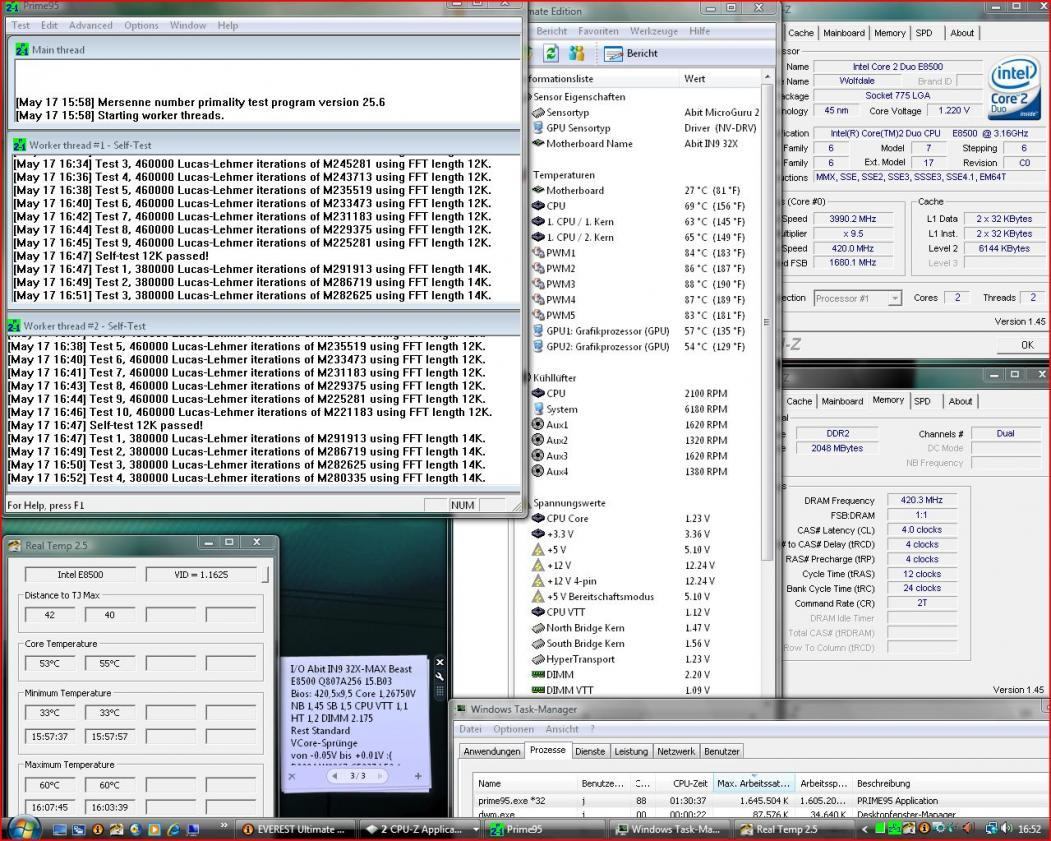Select the prime95.exe *32 process row
The height and width of the screenshot is (841, 1051).
pyautogui.click(x=759, y=801)
